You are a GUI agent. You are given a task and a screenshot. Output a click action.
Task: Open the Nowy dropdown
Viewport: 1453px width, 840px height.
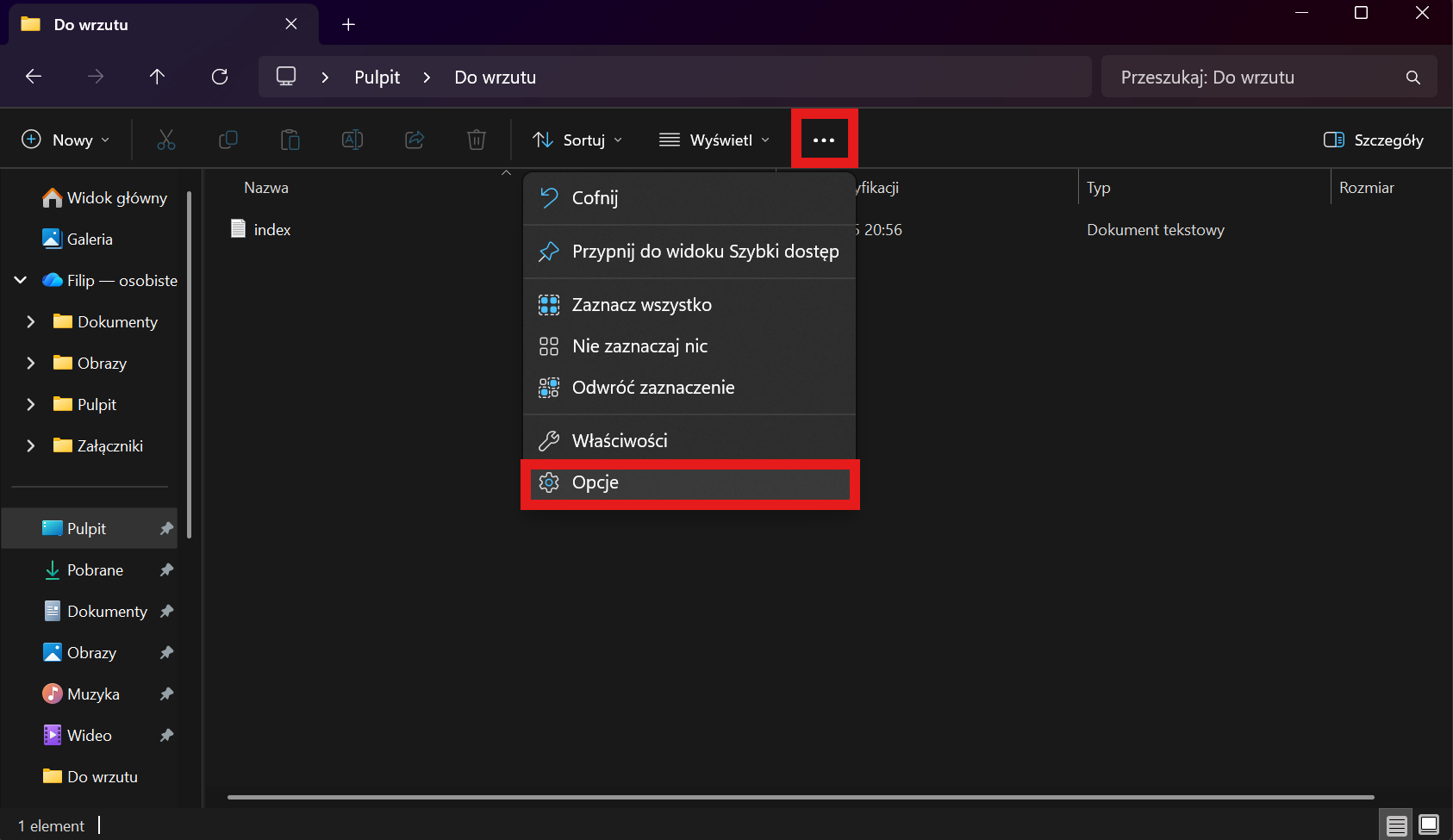coord(66,140)
